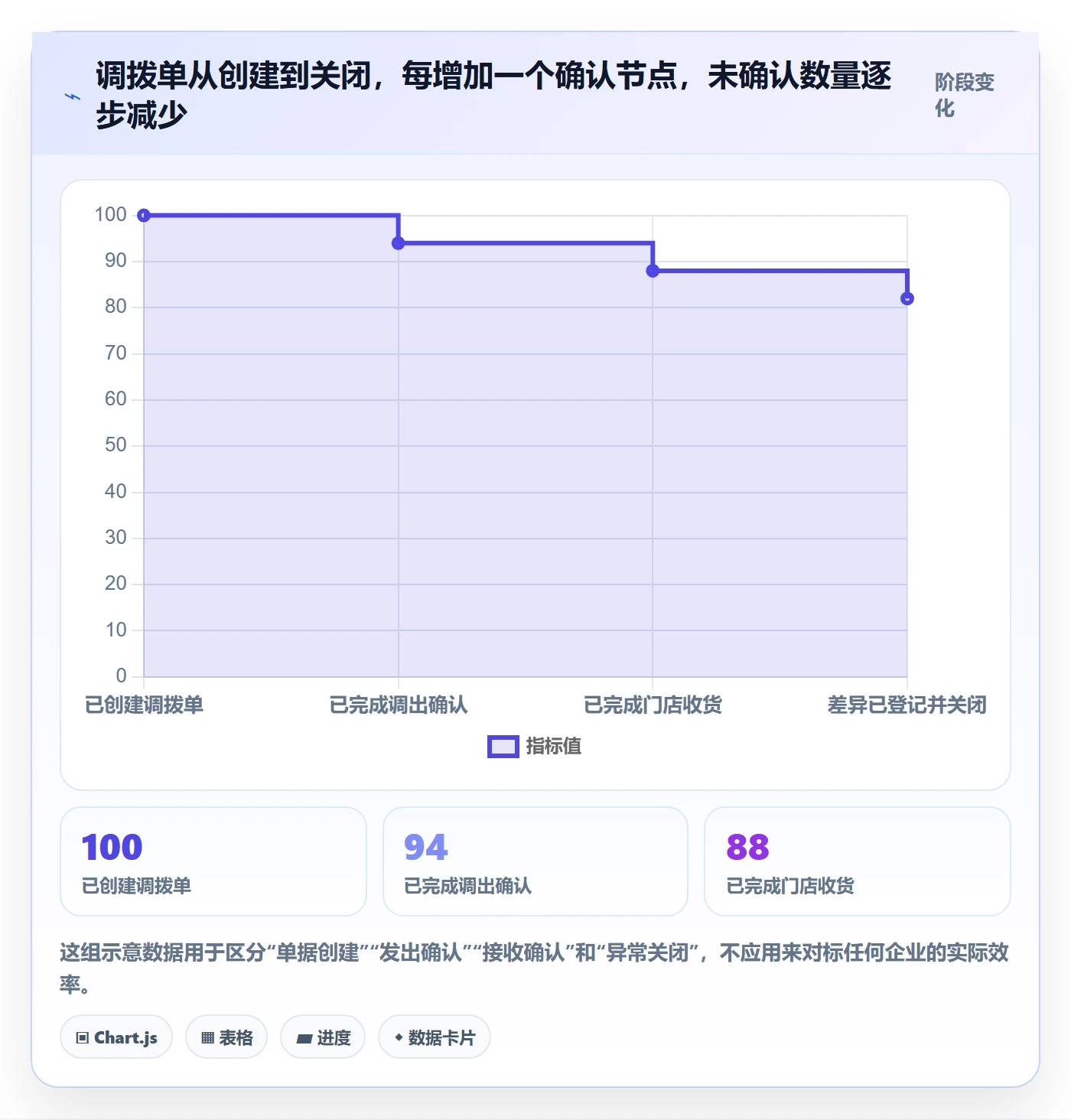This screenshot has width=1071, height=1120.
Task: Click the y-axis value 100
Action: click(110, 214)
